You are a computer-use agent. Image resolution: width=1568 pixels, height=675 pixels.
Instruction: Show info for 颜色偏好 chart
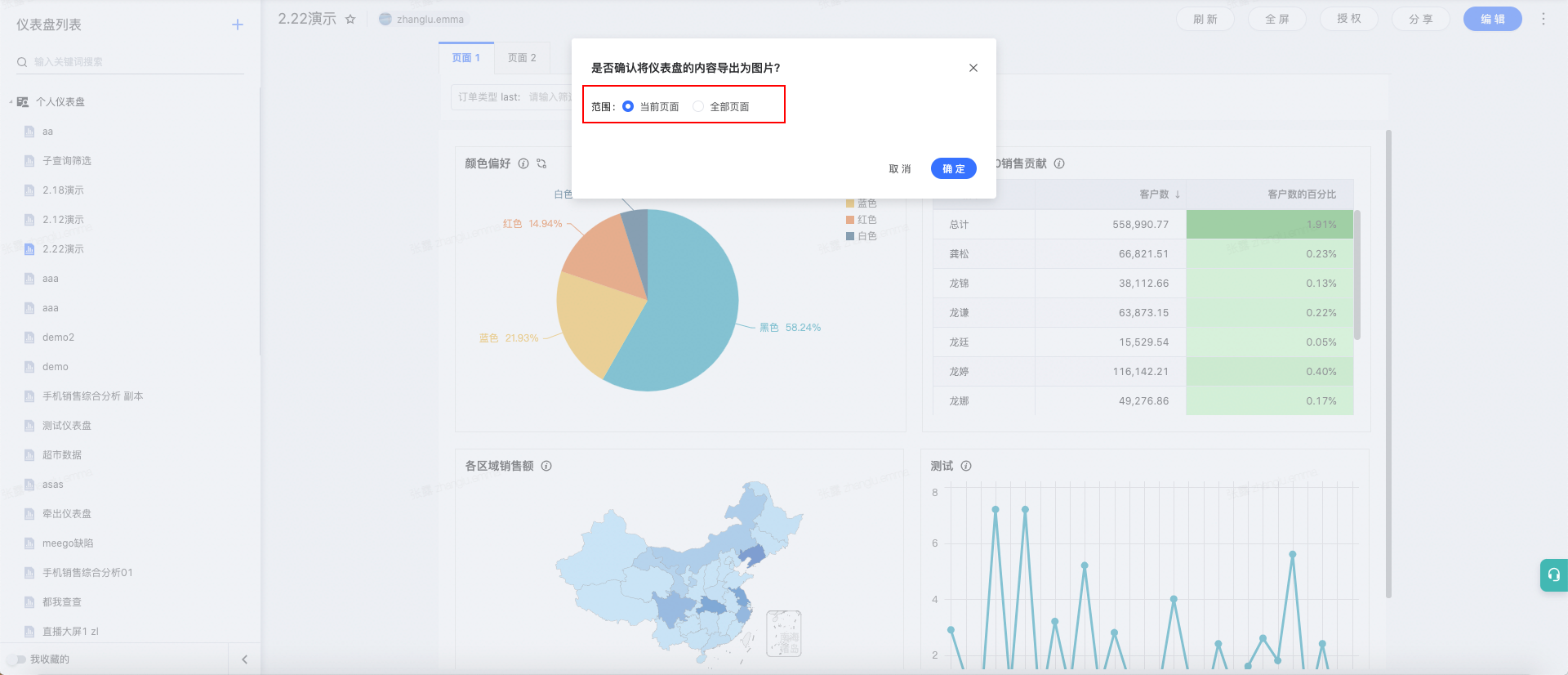click(x=523, y=163)
